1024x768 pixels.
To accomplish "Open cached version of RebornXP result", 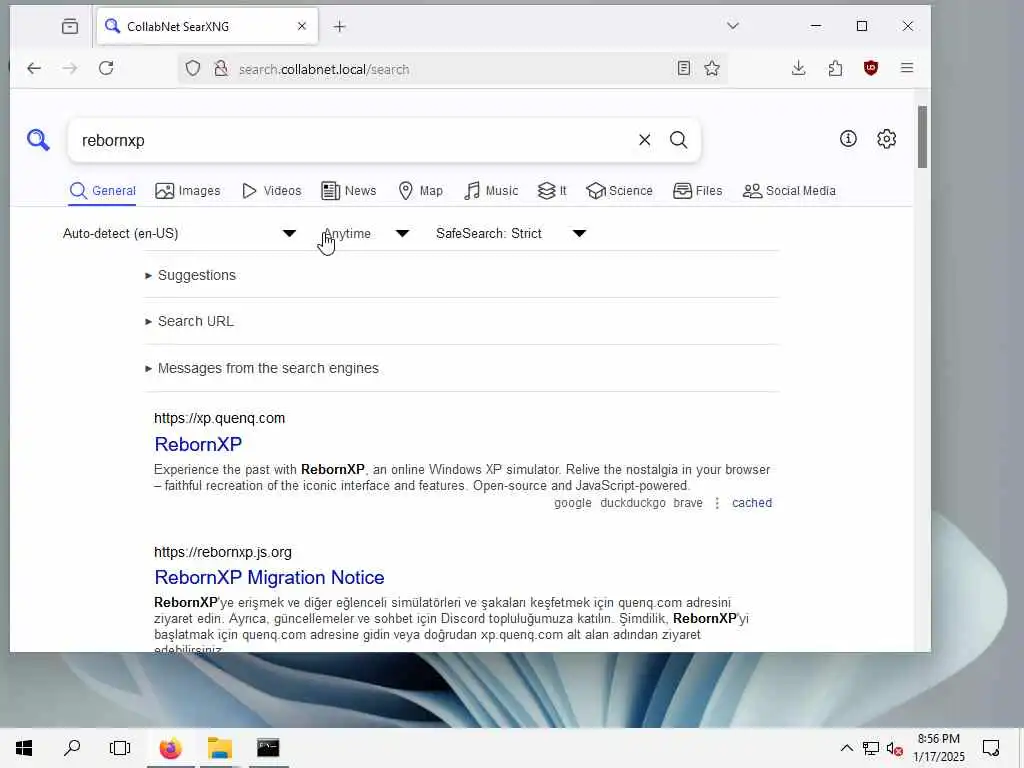I will pos(752,503).
